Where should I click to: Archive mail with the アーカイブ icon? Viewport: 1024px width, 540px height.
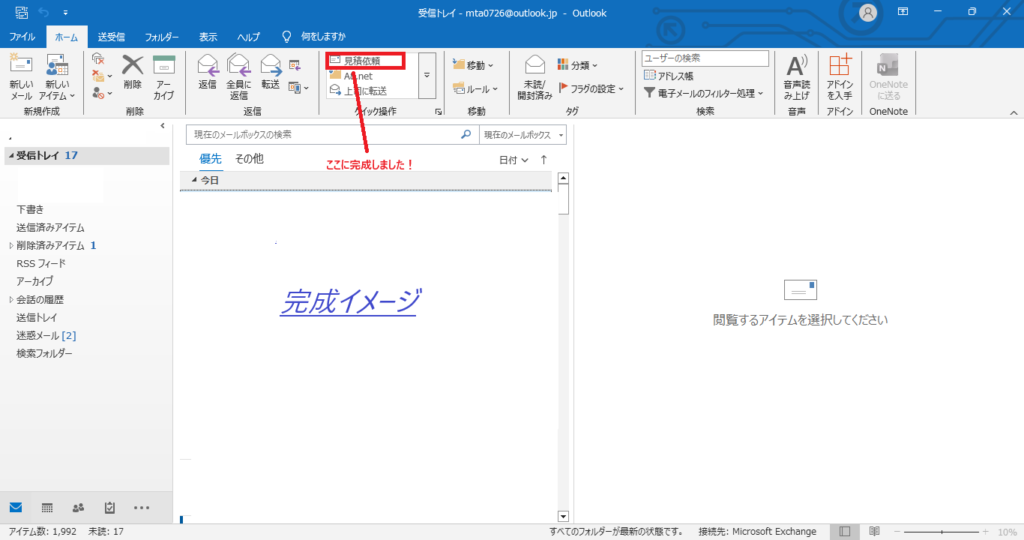[164, 68]
